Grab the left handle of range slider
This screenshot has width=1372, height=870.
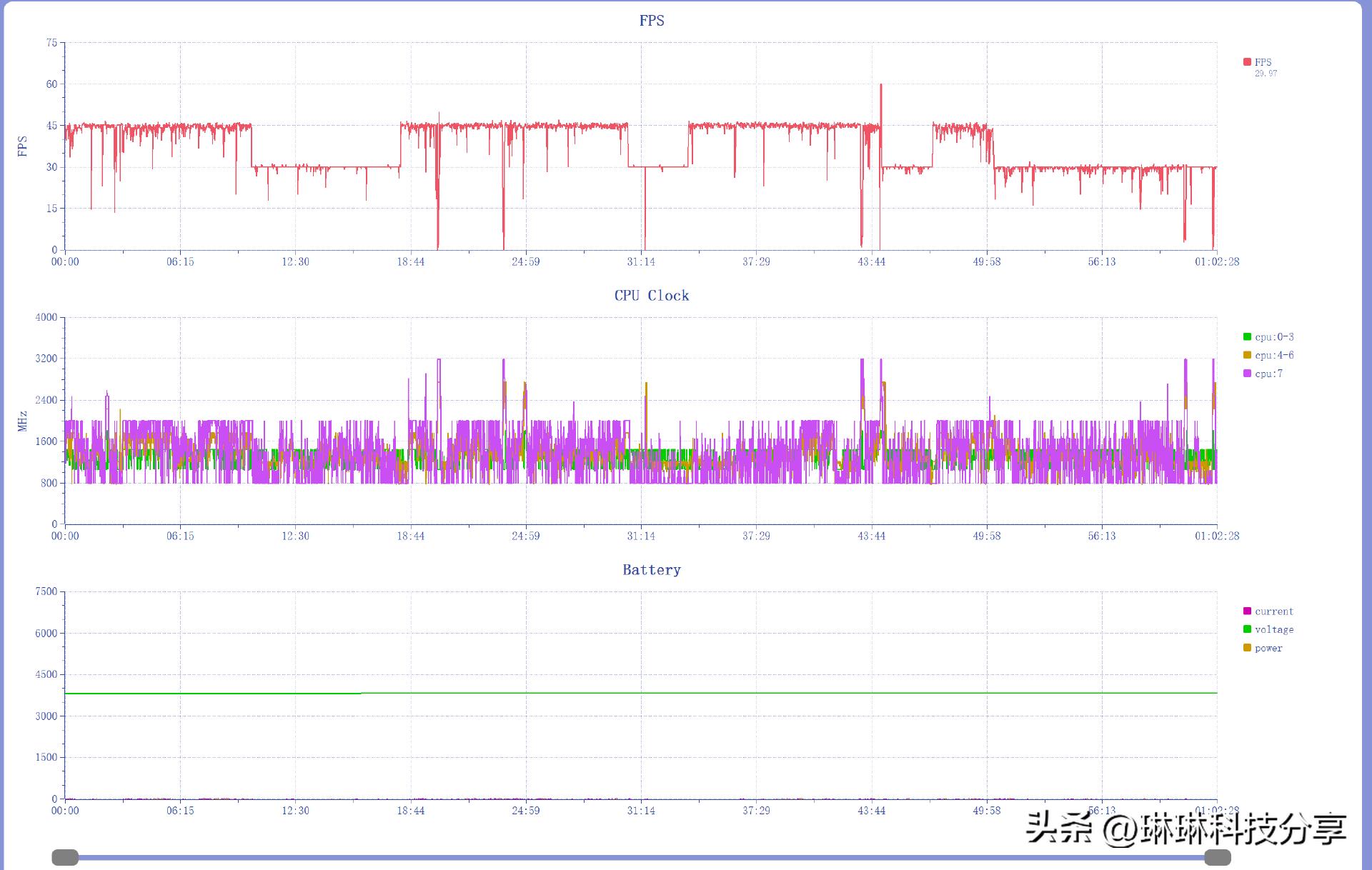coord(65,857)
